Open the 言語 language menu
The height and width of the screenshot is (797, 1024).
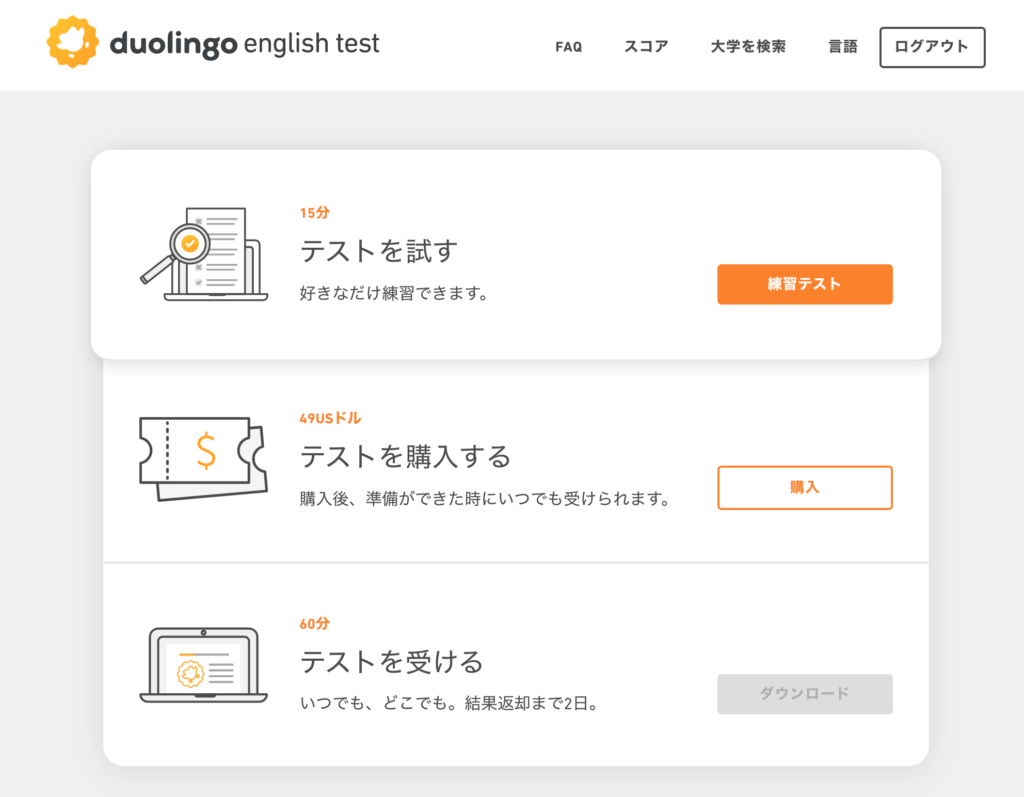coord(842,47)
